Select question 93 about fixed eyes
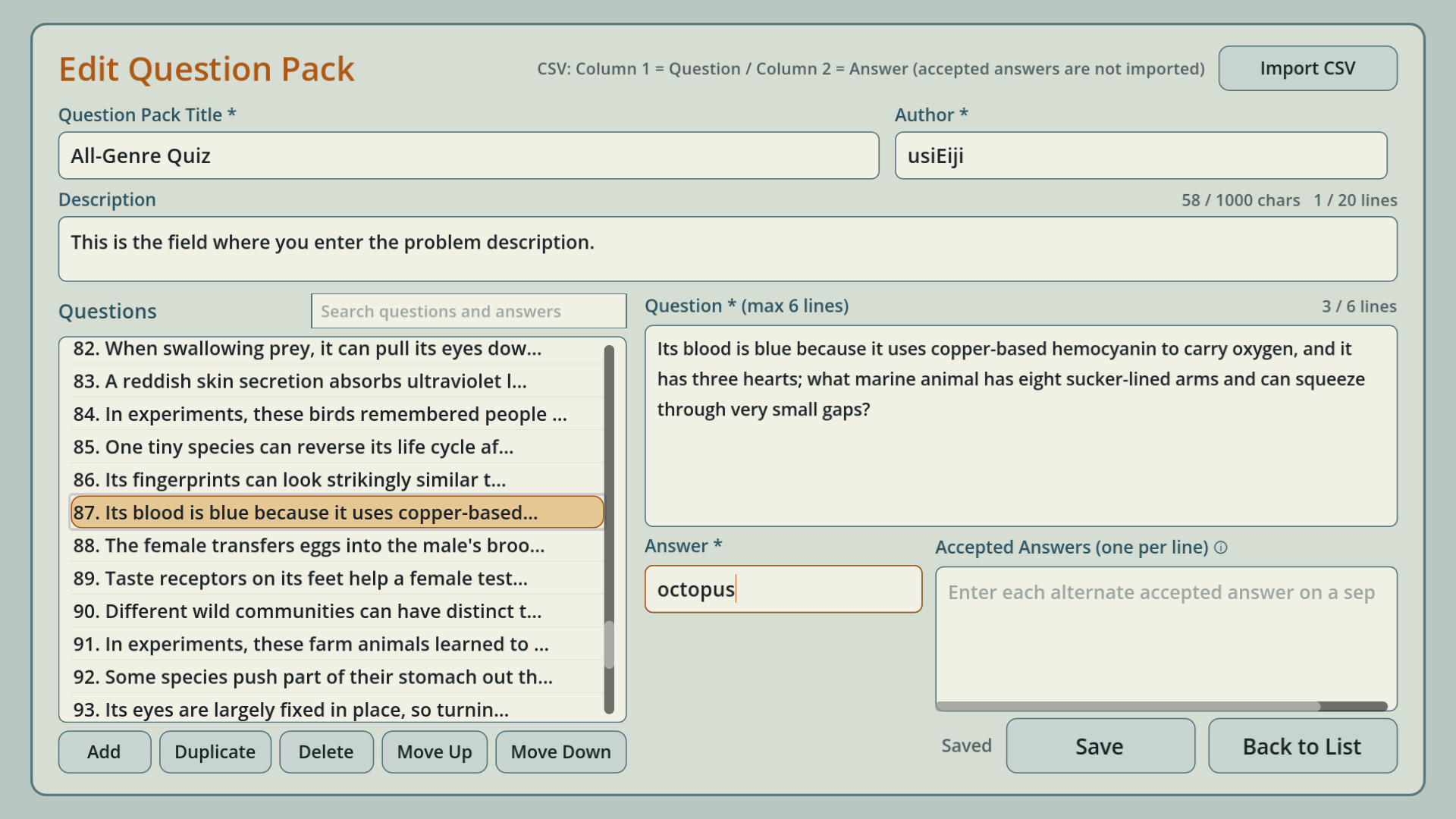 [x=337, y=708]
